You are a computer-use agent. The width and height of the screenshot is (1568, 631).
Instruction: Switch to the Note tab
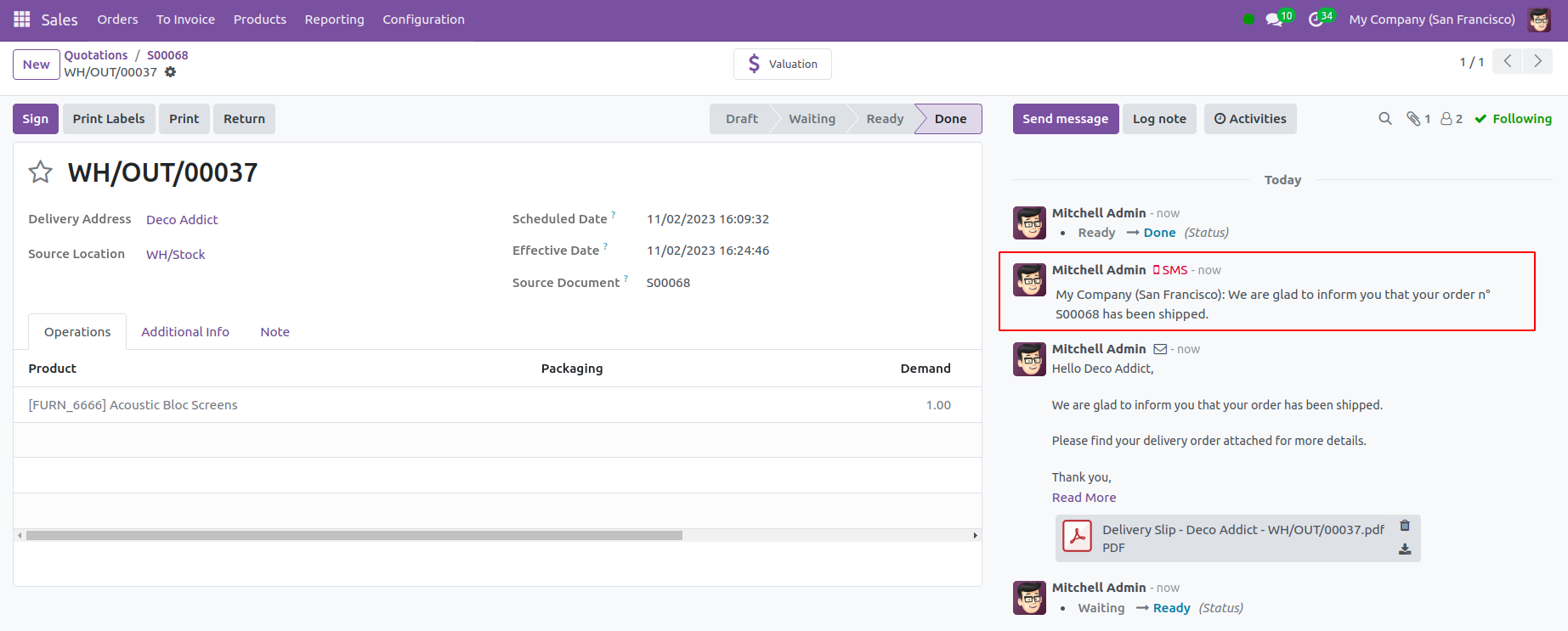275,332
